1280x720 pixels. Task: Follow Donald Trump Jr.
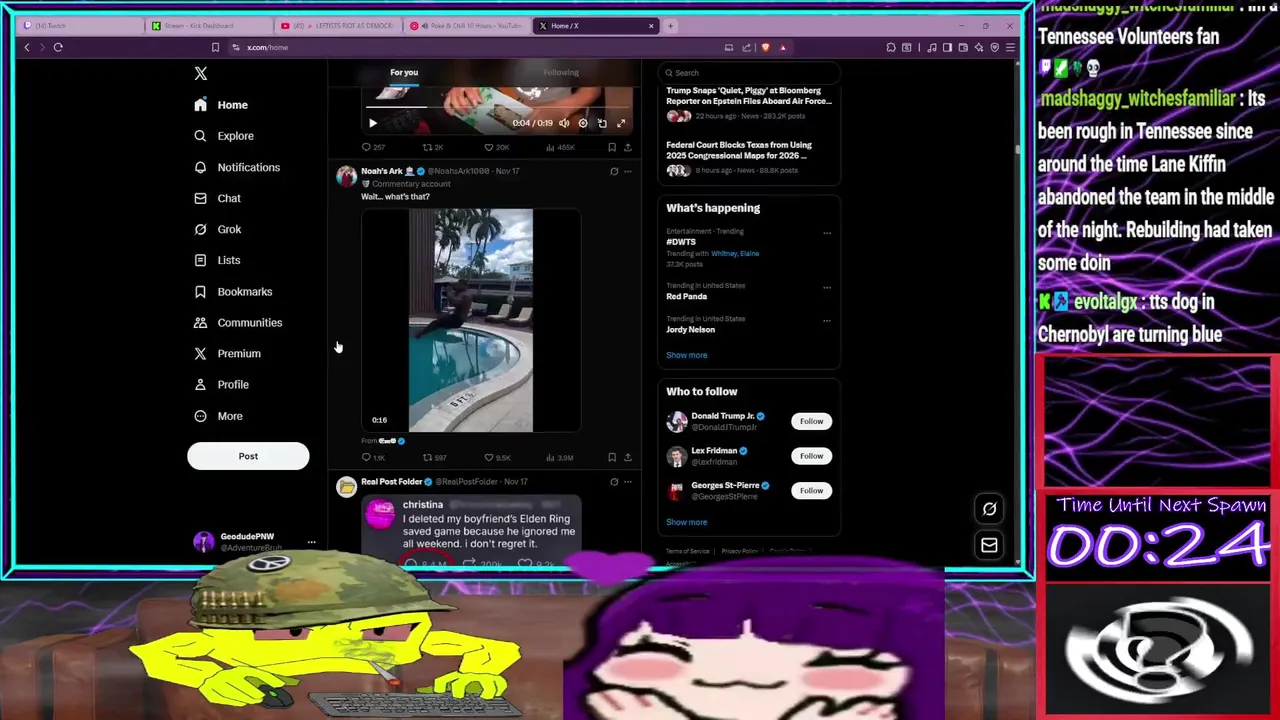[x=811, y=421]
